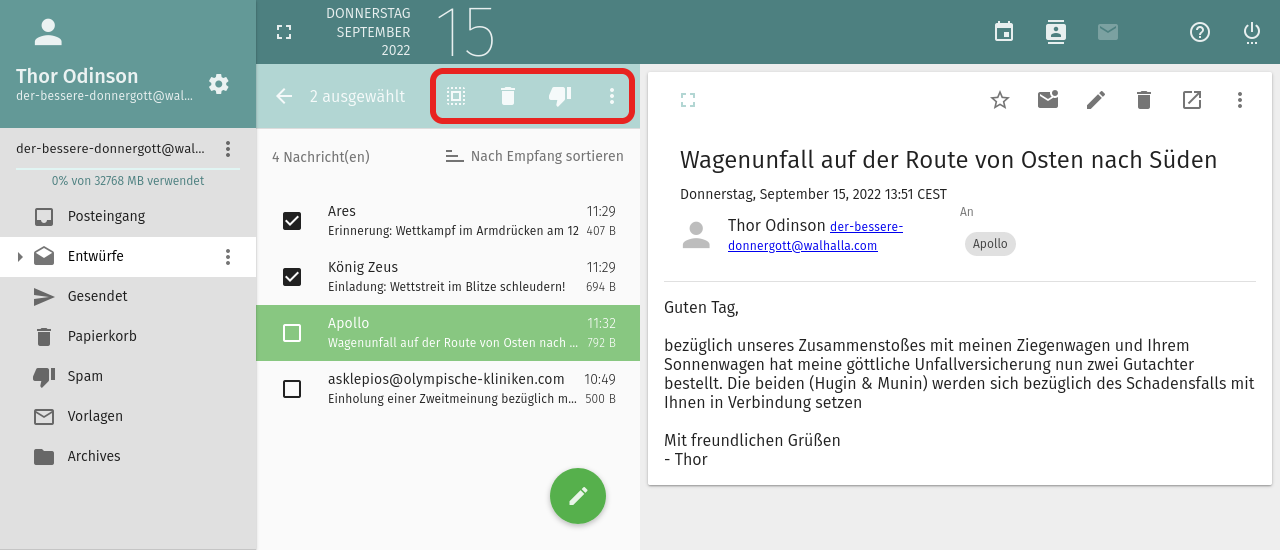Click the select-all icon in selection toolbar
Viewport: 1280px width, 550px height.
click(x=456, y=96)
